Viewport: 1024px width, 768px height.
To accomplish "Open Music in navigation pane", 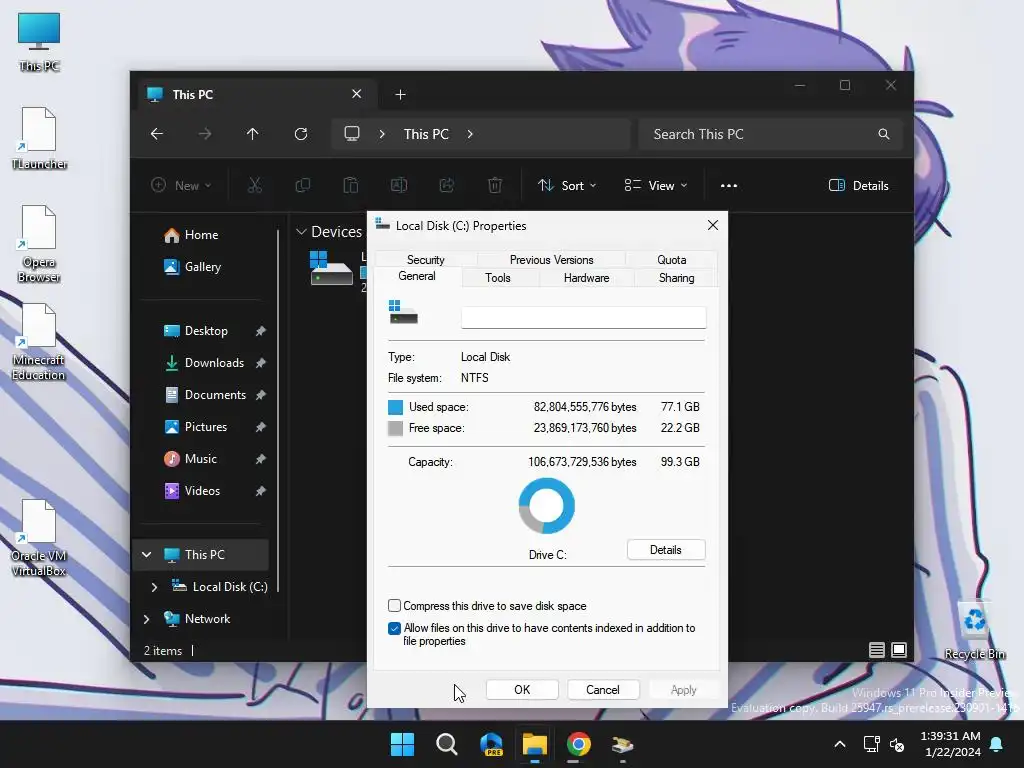I will 200,458.
